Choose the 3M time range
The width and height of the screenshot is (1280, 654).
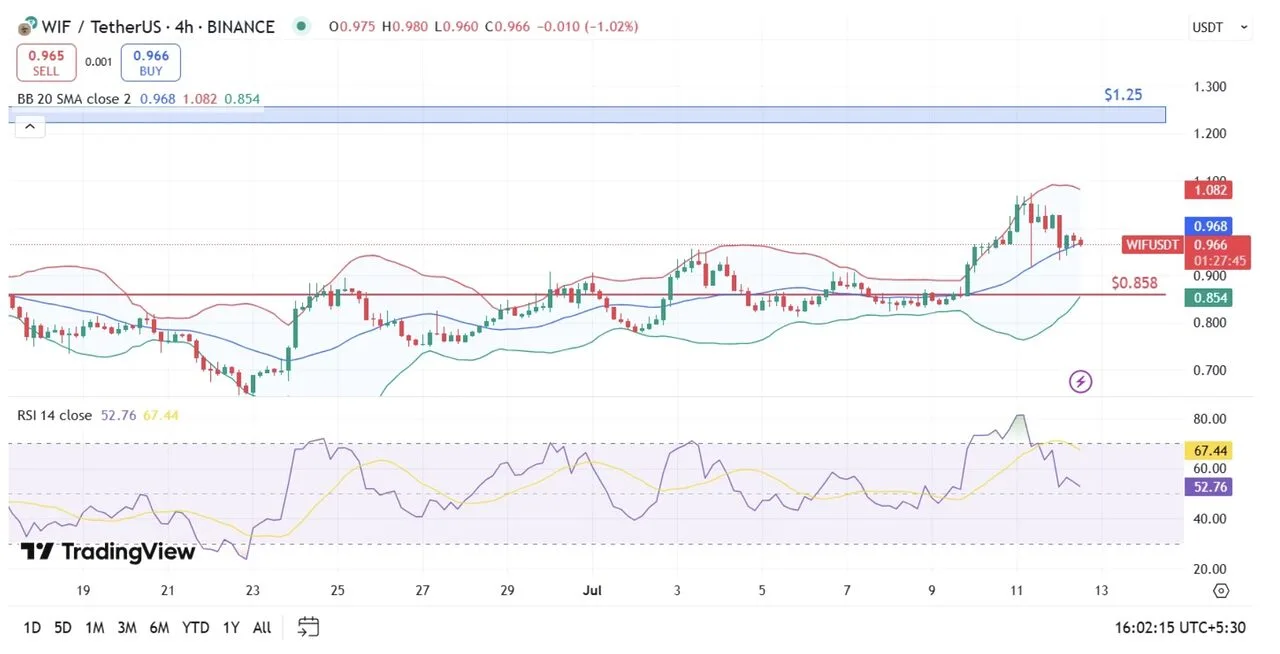[126, 627]
